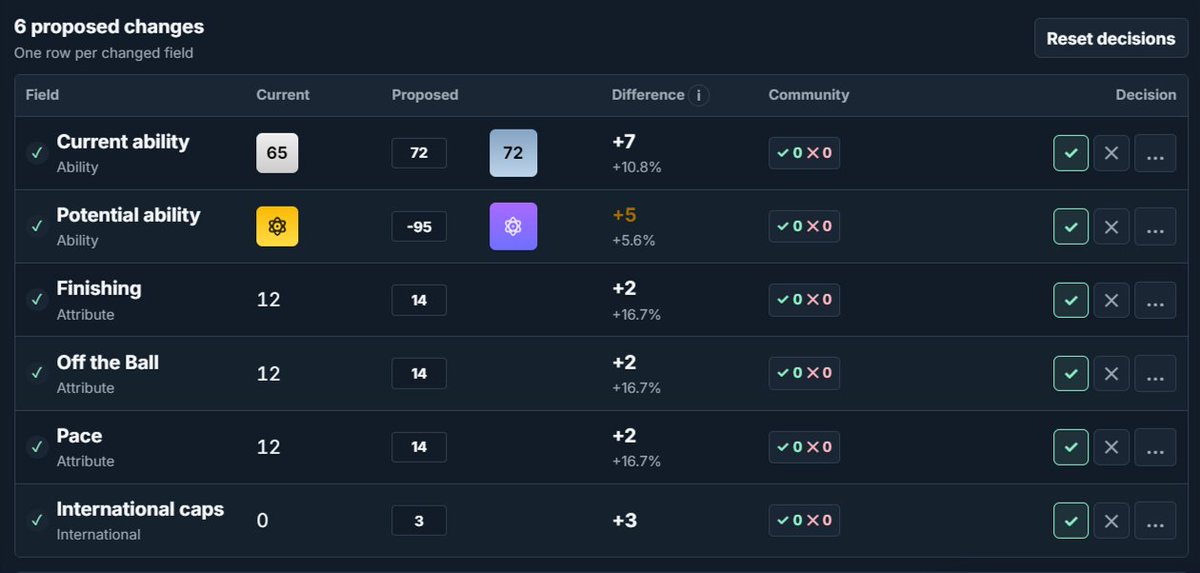Reject the Pace change
This screenshot has height=573, width=1200.
[1111, 447]
